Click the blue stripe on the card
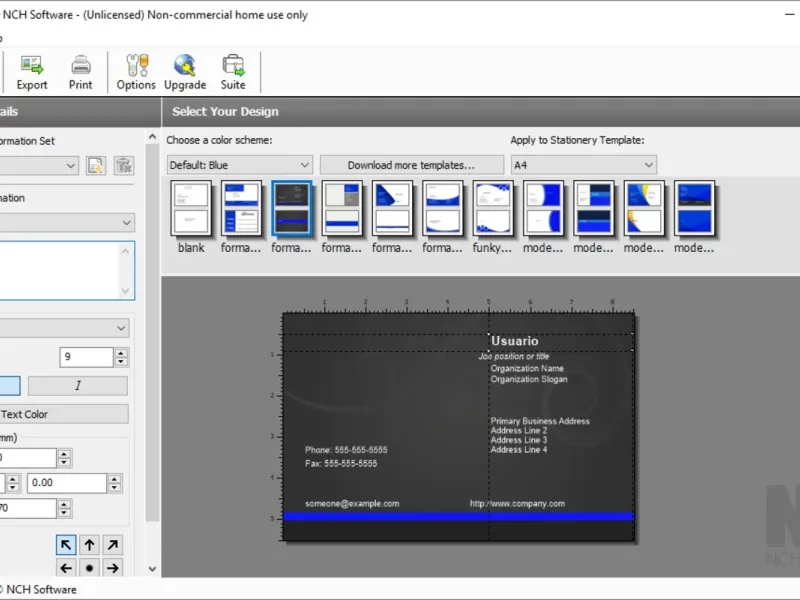 459,517
